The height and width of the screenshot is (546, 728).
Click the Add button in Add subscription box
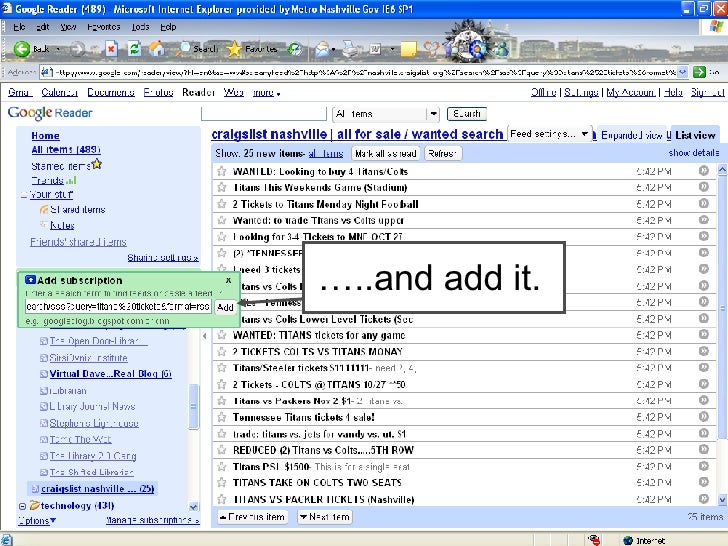pos(225,307)
